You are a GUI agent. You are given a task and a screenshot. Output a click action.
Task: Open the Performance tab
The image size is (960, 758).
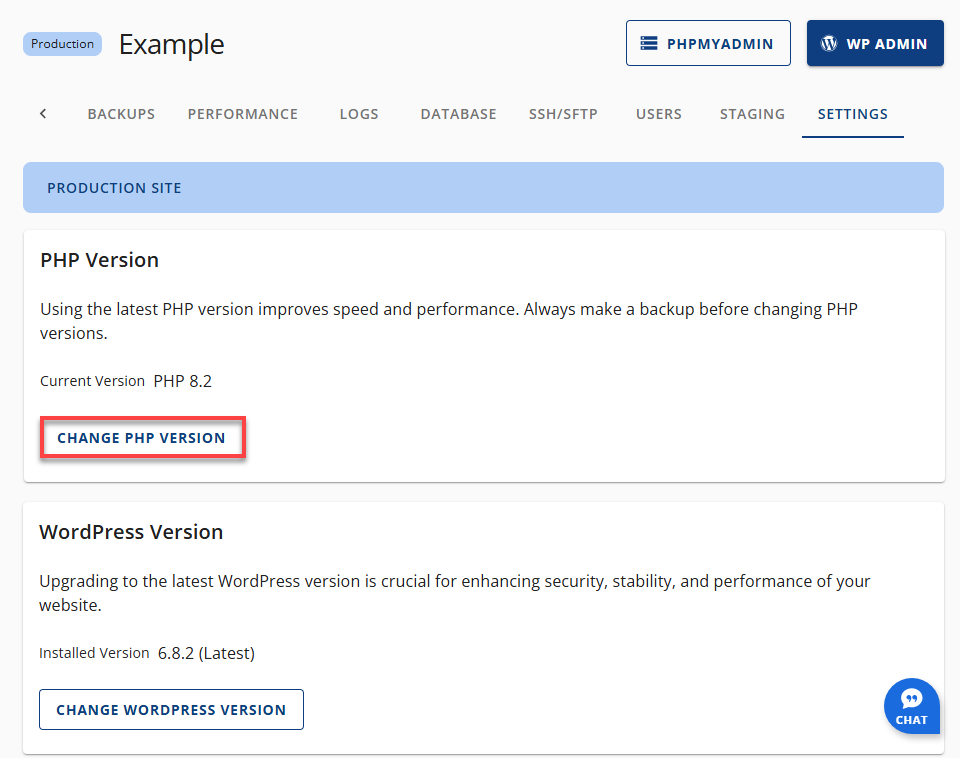(x=242, y=113)
